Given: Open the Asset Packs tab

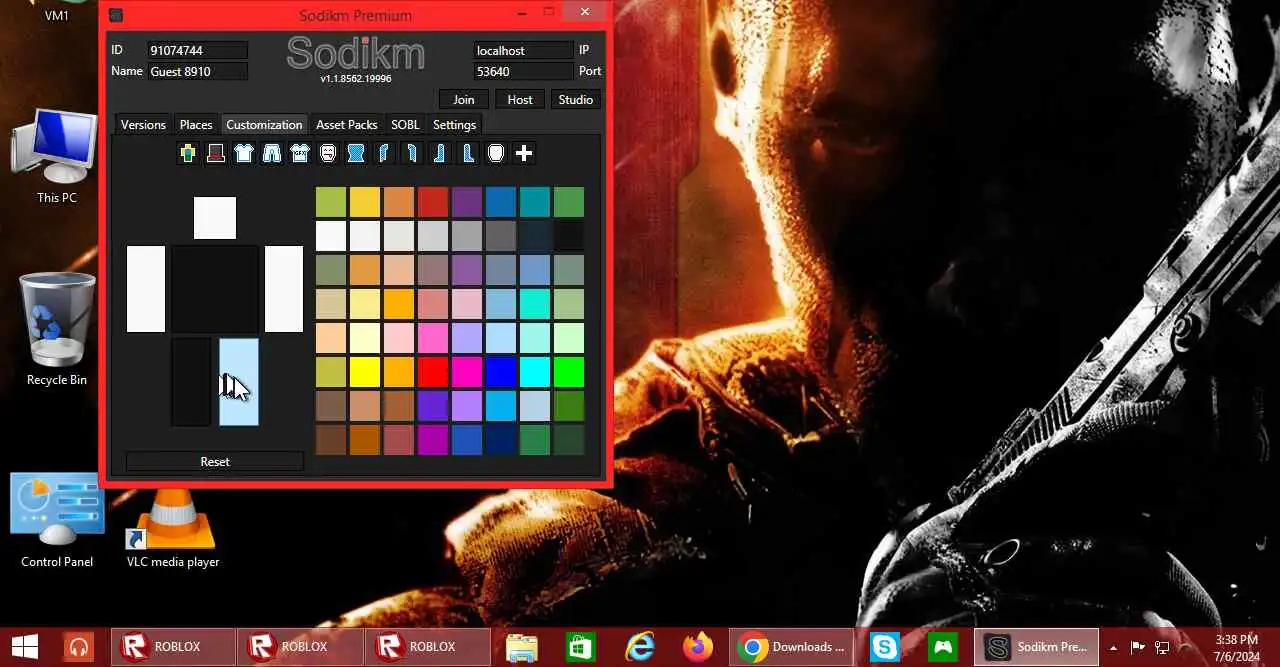Looking at the screenshot, I should click(347, 124).
